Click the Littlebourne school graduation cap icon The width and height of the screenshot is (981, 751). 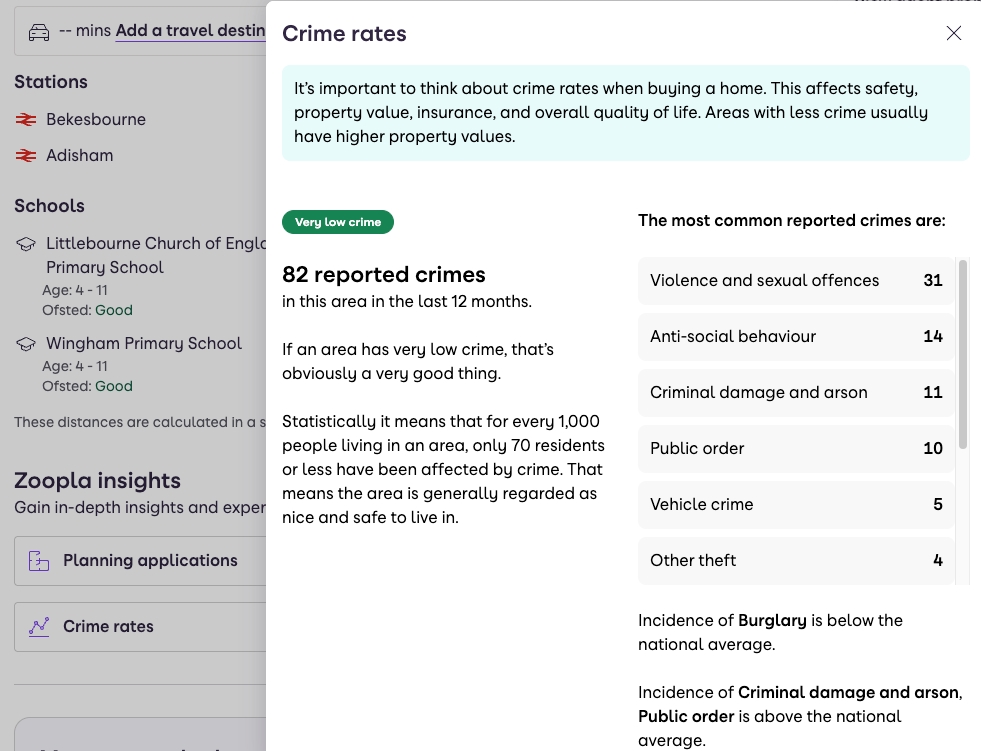point(26,245)
